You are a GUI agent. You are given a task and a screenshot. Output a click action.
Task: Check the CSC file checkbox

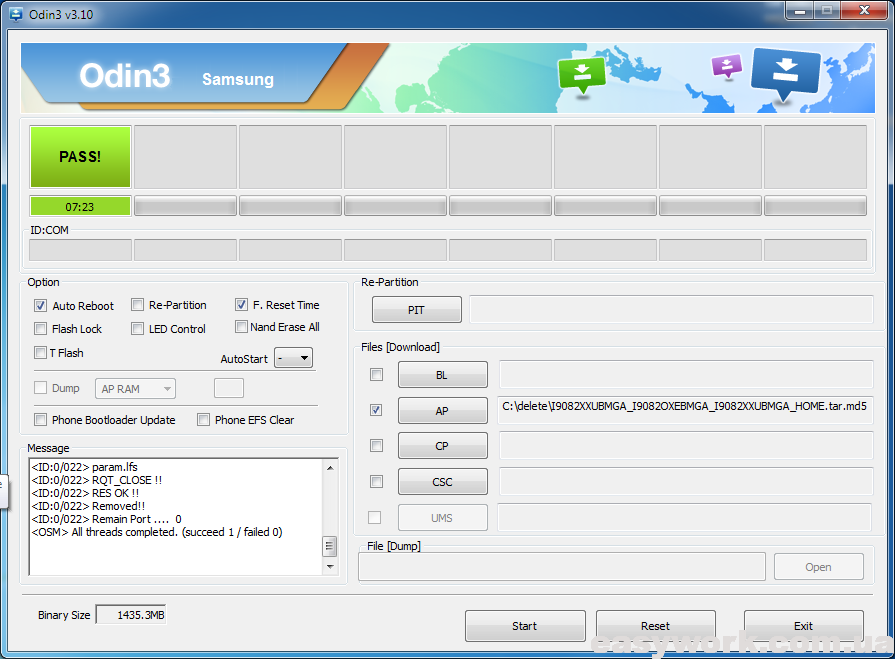pos(376,481)
